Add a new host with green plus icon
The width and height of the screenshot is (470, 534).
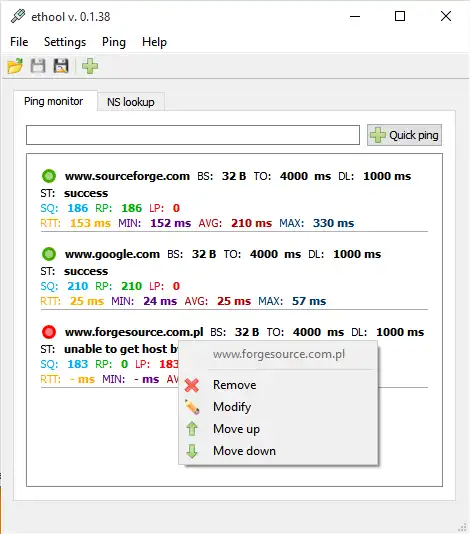[x=90, y=66]
